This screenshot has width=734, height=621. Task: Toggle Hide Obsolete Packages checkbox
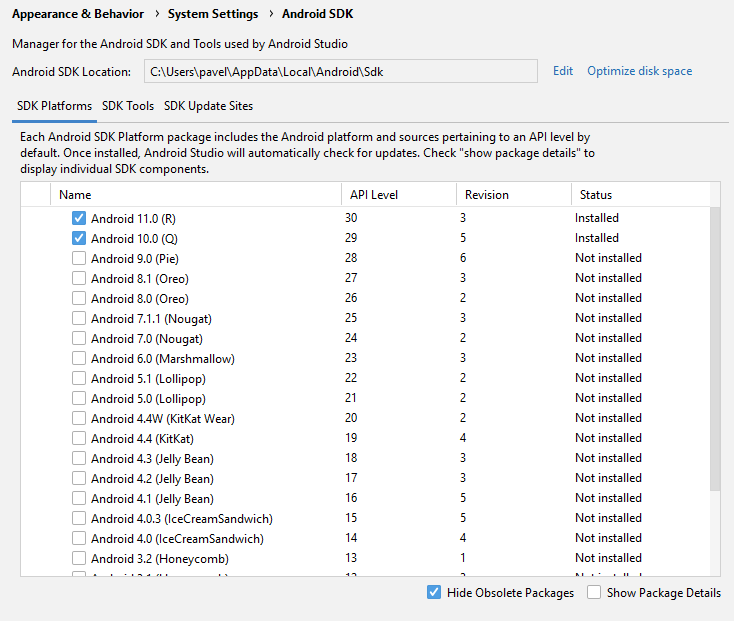point(433,592)
